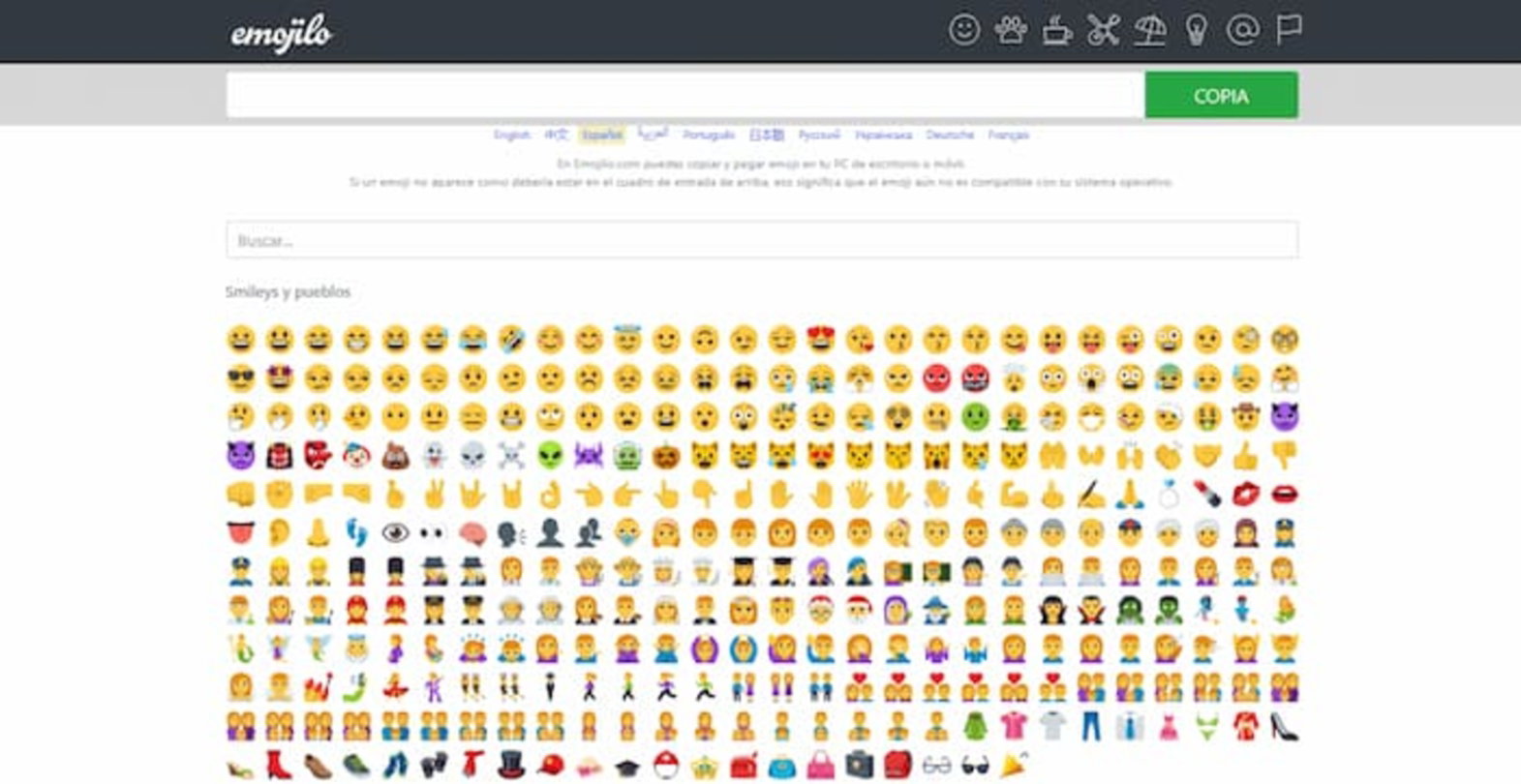Switch language to Deutsche
This screenshot has width=1521, height=784.
(950, 135)
